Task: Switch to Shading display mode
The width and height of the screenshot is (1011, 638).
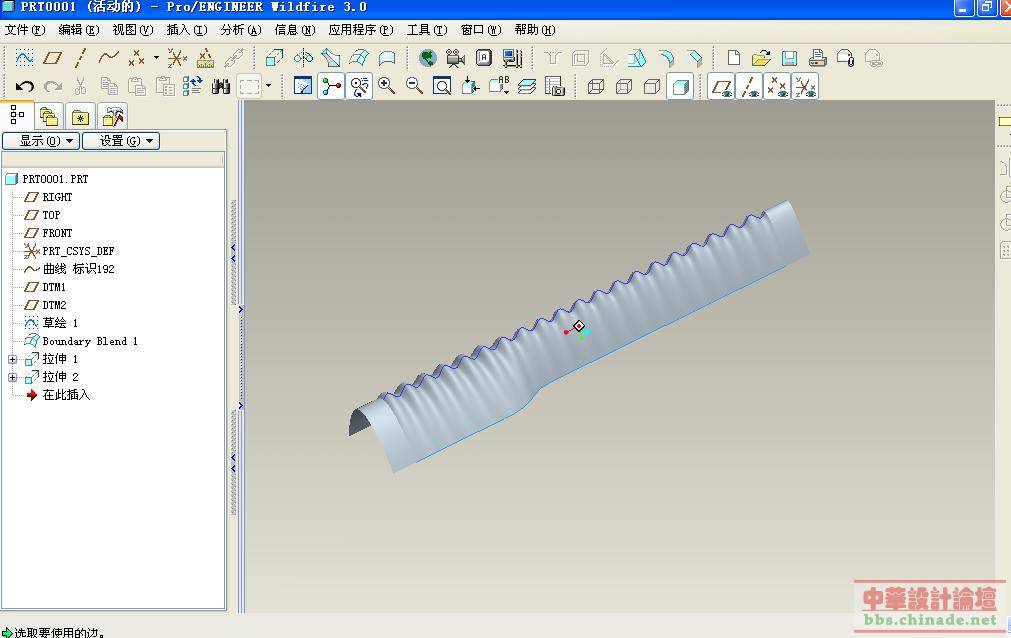Action: pyautogui.click(x=680, y=86)
